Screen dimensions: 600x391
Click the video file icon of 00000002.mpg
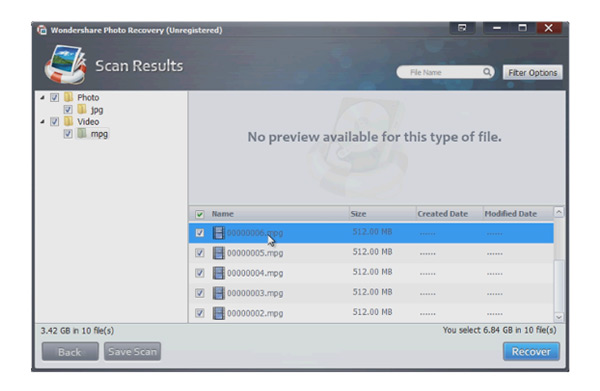(x=218, y=313)
